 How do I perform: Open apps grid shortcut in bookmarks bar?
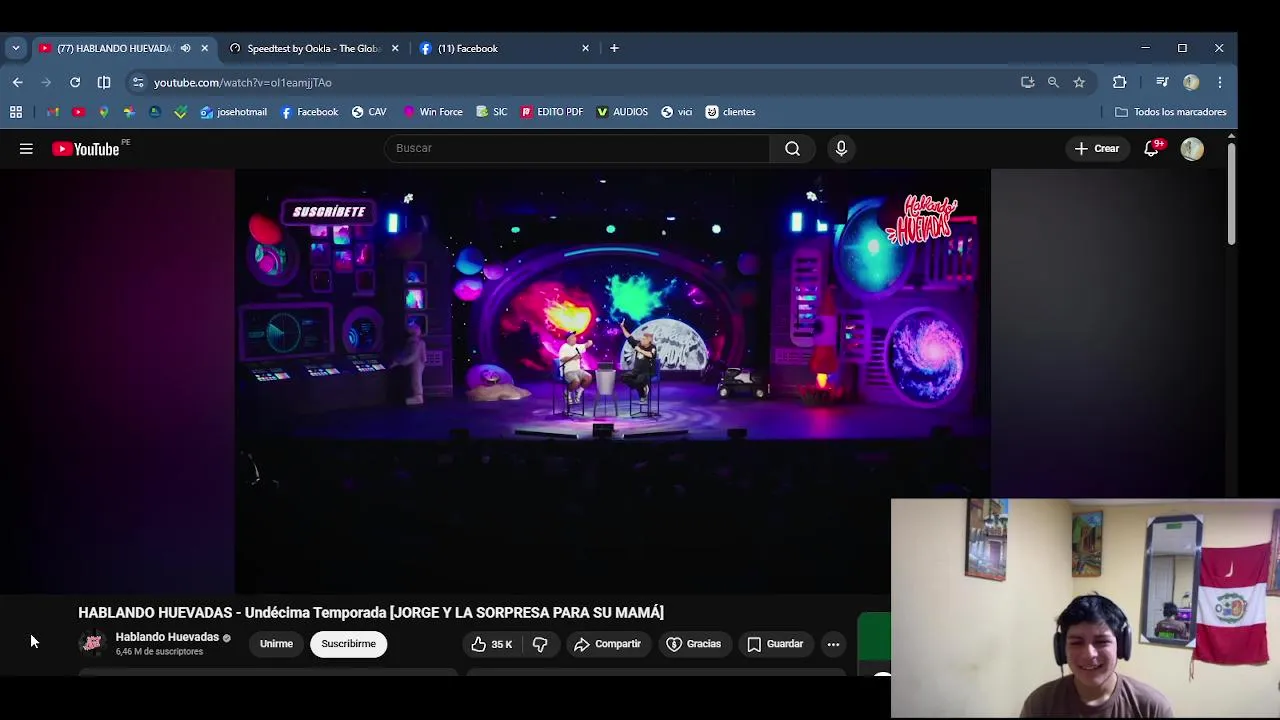point(16,112)
